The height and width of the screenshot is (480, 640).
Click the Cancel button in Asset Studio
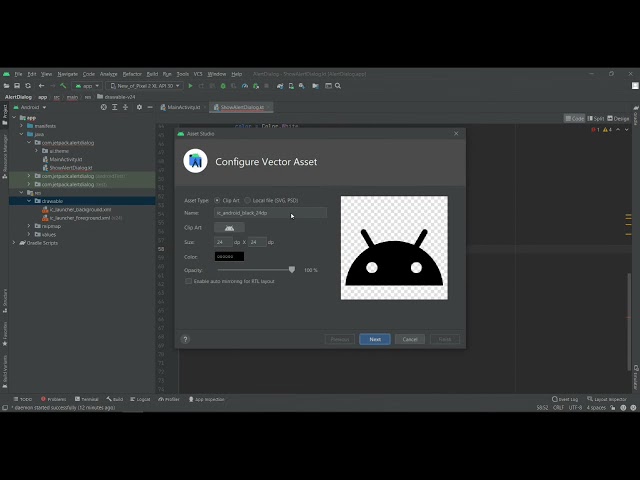tap(410, 339)
